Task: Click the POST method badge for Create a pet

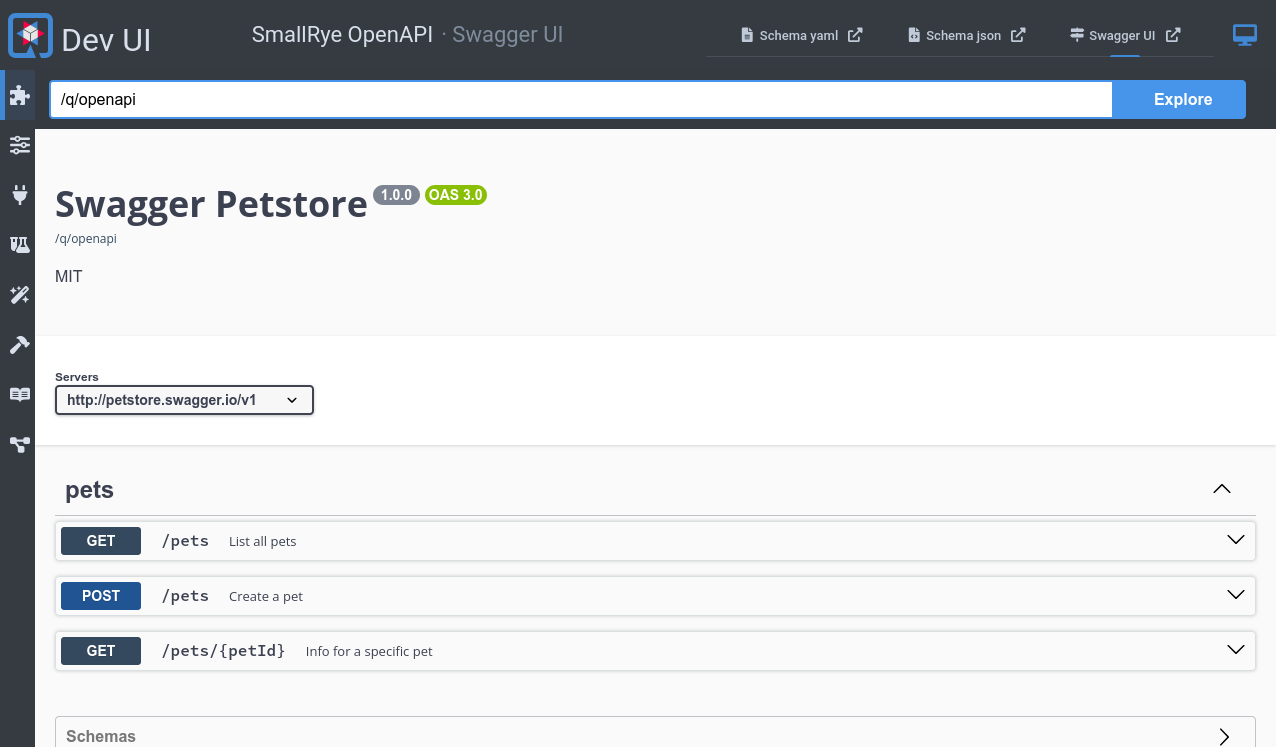Action: (x=101, y=596)
